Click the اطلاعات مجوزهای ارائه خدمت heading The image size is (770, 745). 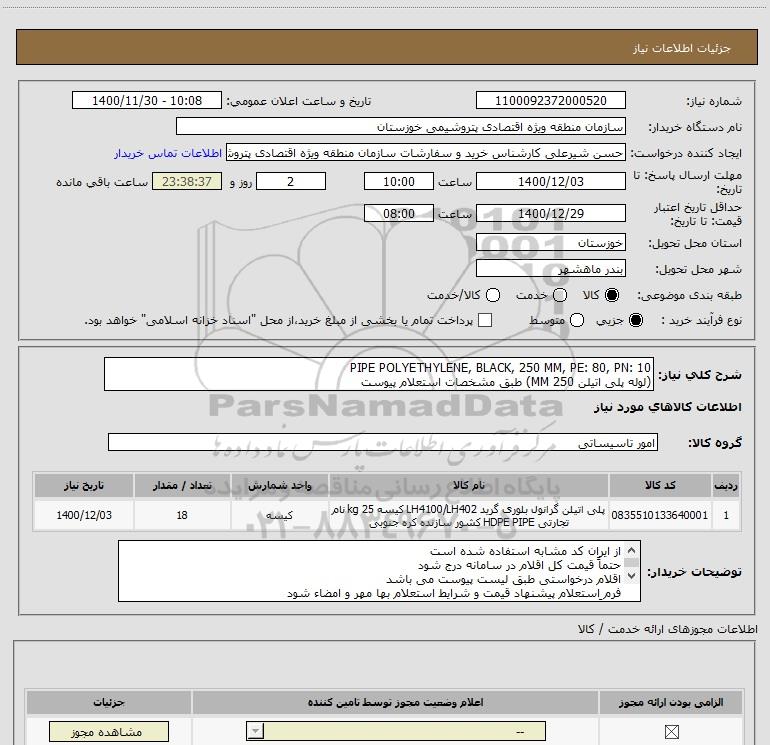click(668, 629)
